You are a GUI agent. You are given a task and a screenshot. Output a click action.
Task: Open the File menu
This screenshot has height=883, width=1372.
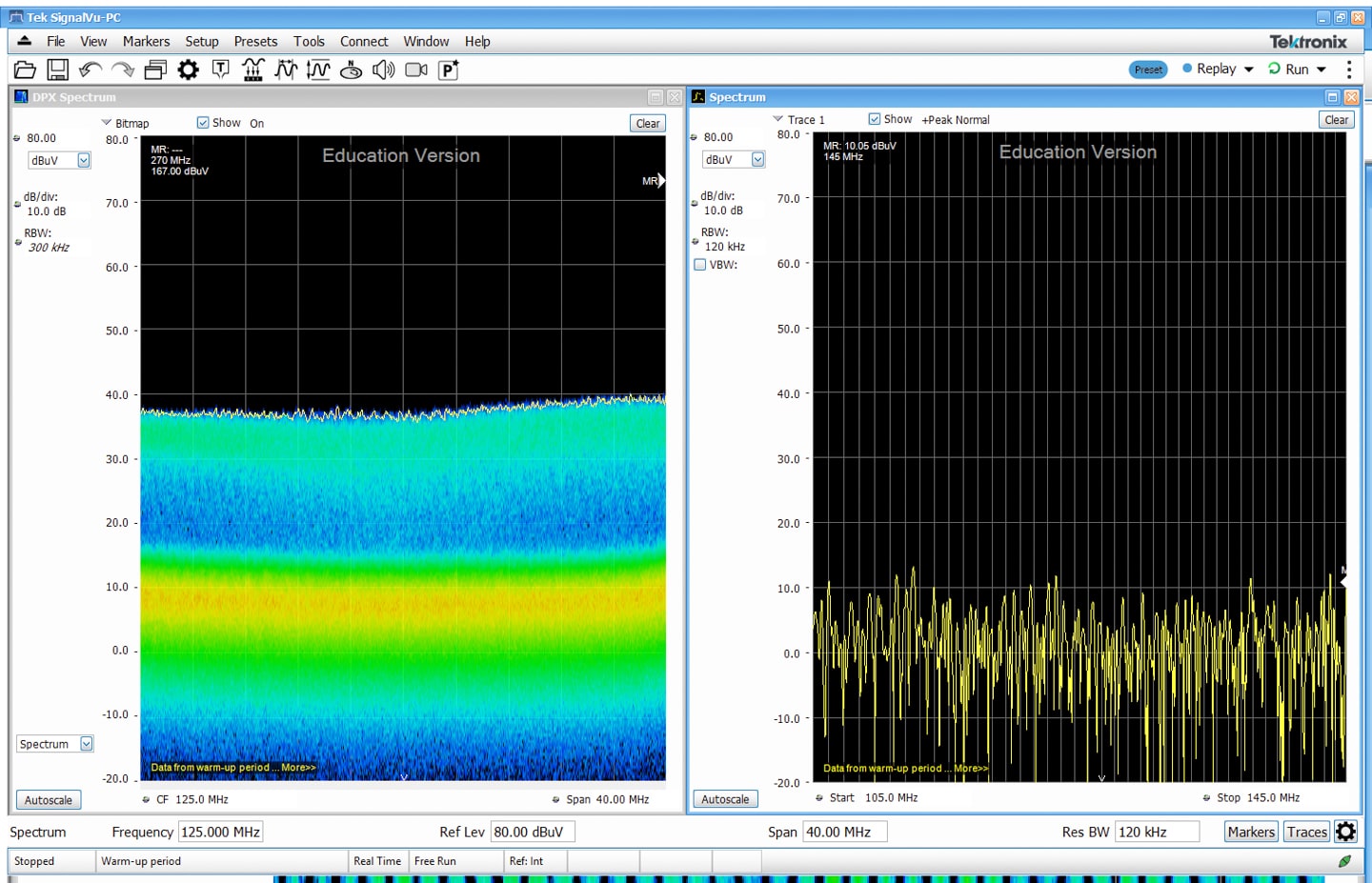[x=56, y=41]
